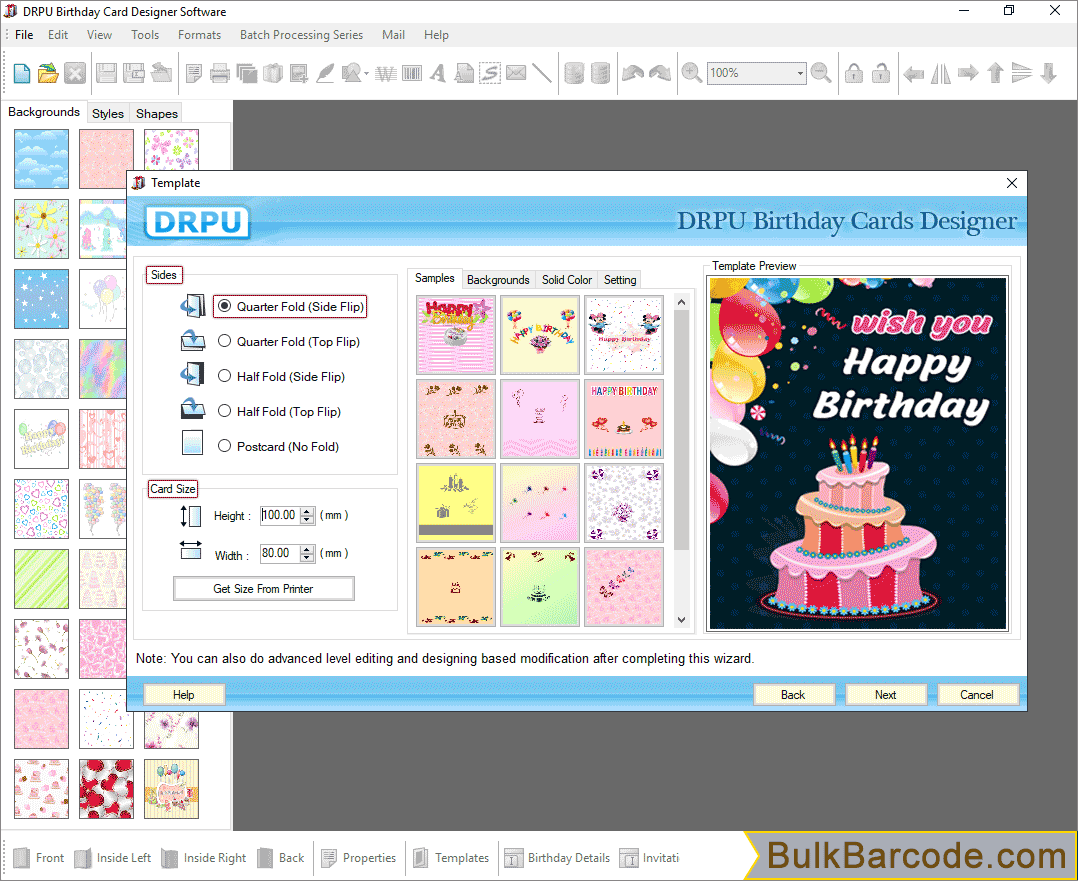Viewport: 1078px width, 881px height.
Task: Select Quarter Fold (Top Flip) option
Action: point(224,341)
